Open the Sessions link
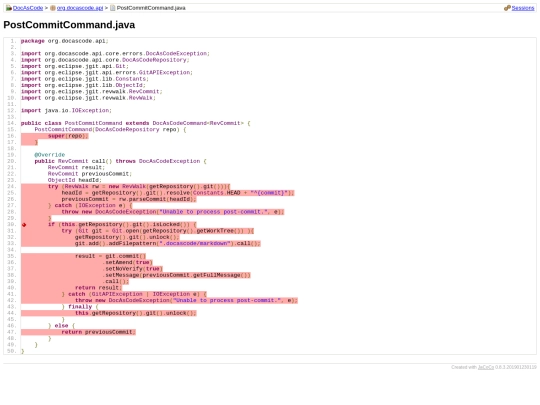The image size is (540, 405). tap(523, 8)
